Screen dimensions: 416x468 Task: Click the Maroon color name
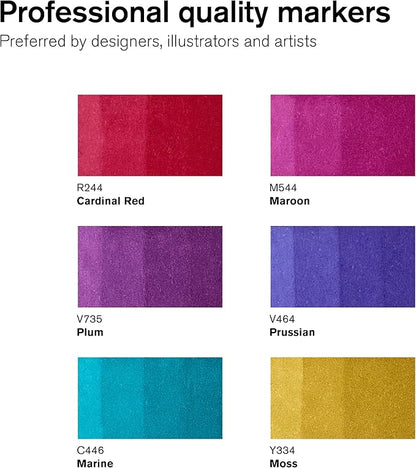290,201
